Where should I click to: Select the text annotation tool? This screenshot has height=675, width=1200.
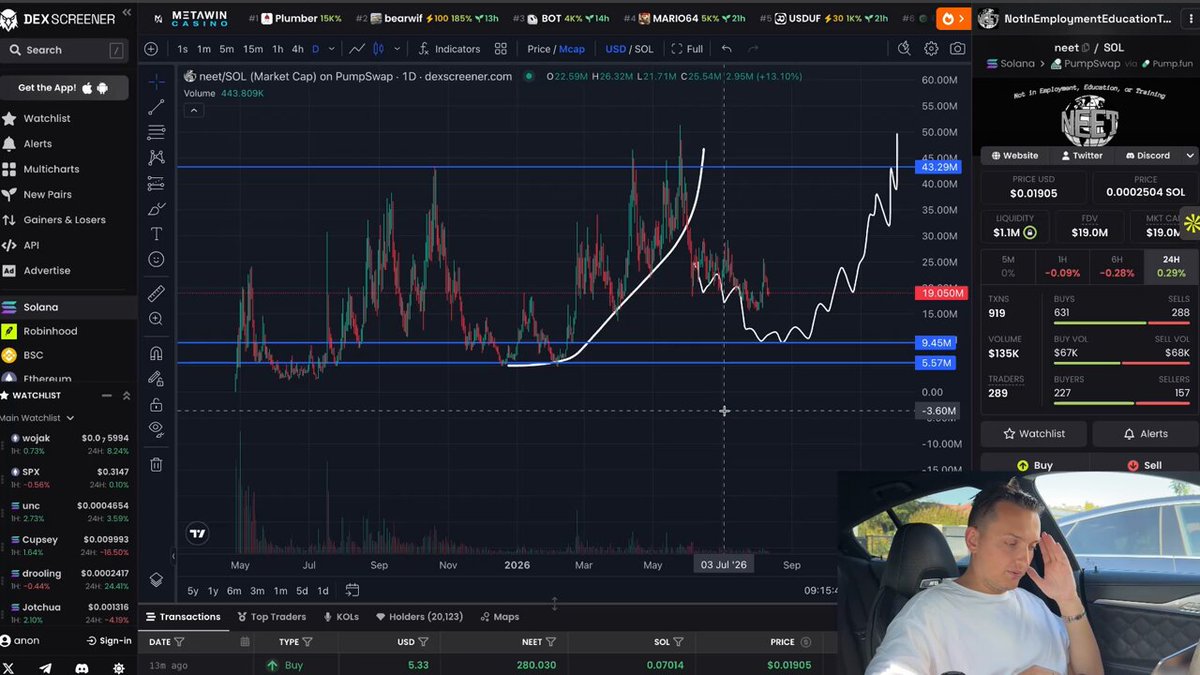point(156,234)
